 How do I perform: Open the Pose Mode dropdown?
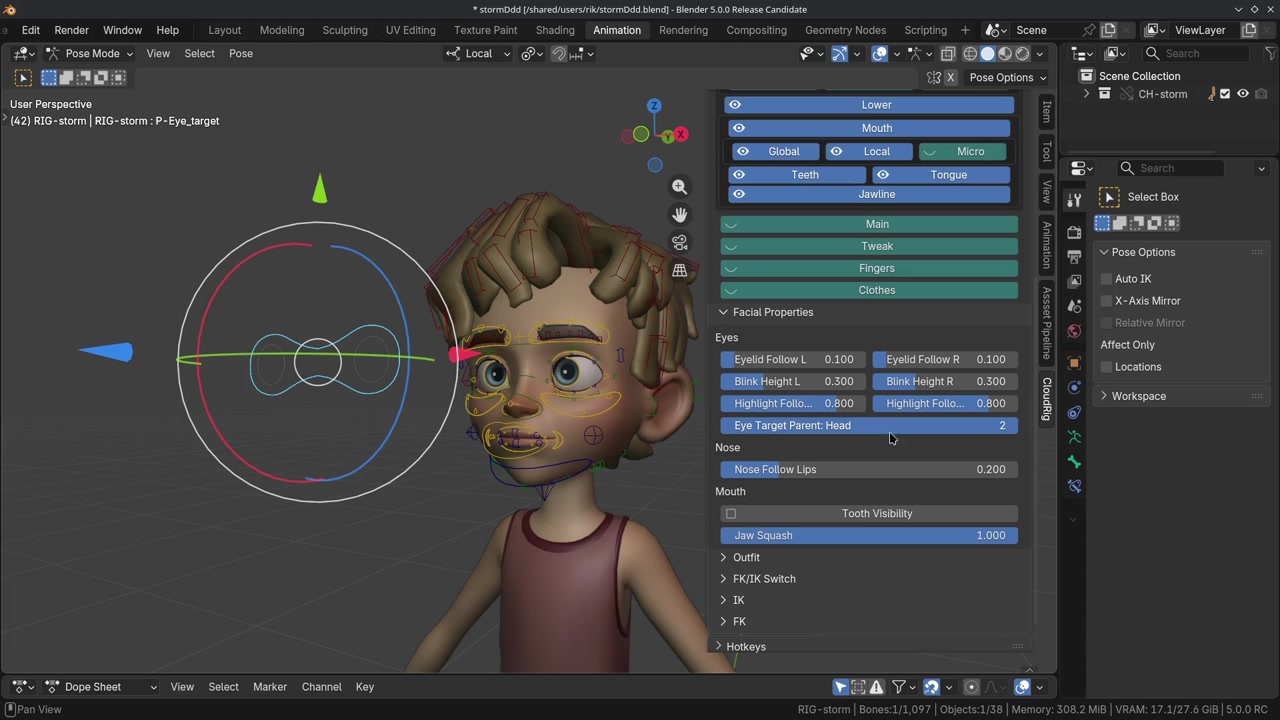(90, 54)
